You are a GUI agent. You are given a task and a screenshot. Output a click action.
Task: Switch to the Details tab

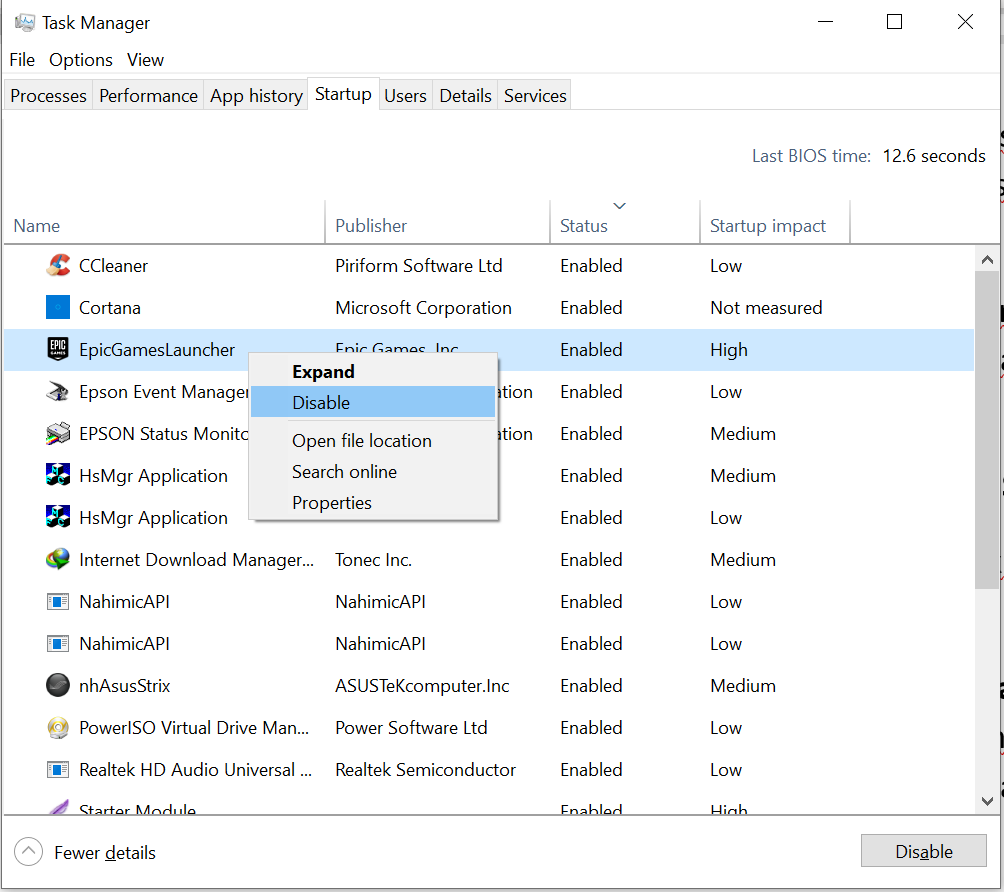coord(466,95)
